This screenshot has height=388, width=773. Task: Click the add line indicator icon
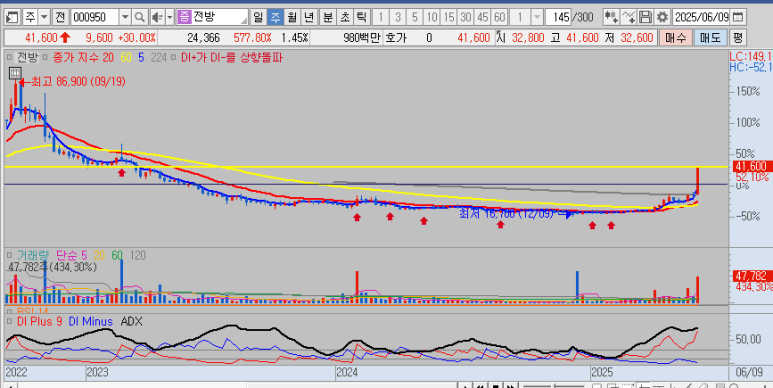(x=628, y=18)
